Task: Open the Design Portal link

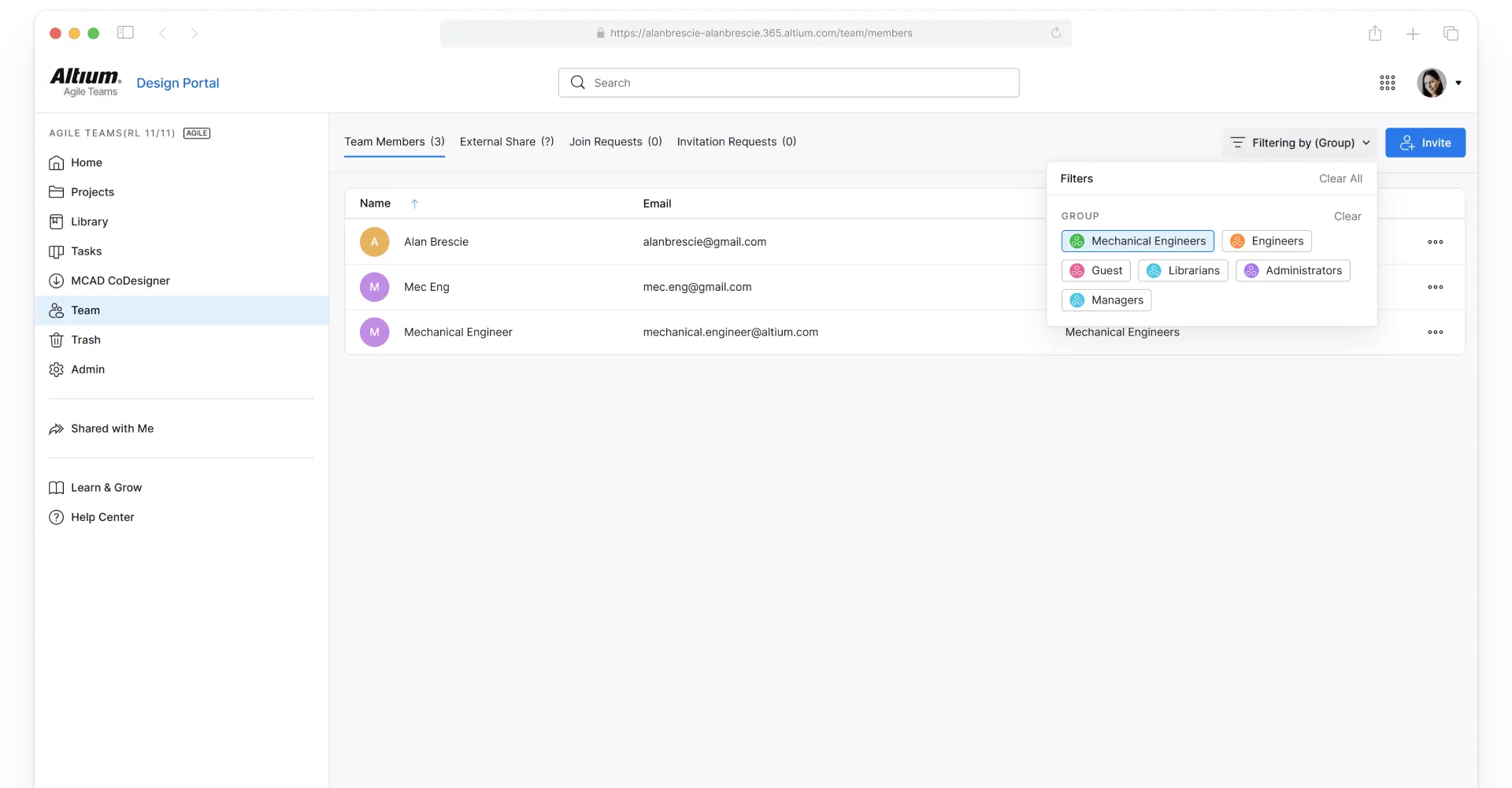Action: coord(178,83)
